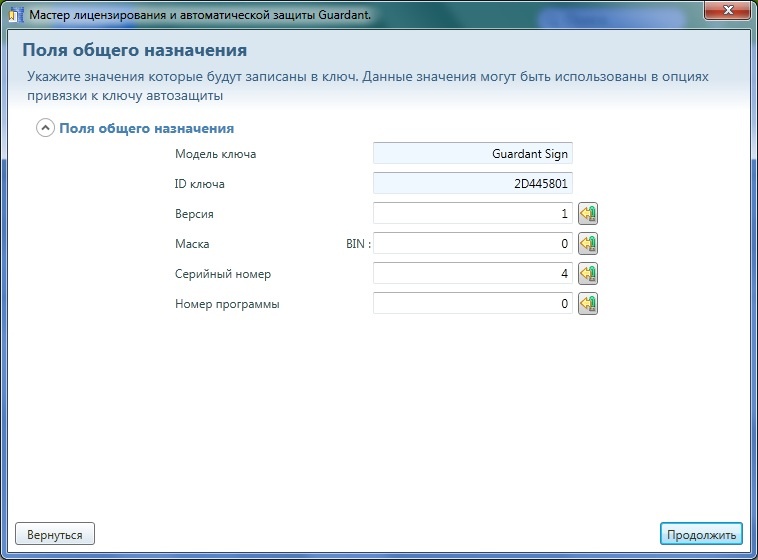Click the window title bar text
Image resolution: width=758 pixels, height=560 pixels.
[200, 14]
